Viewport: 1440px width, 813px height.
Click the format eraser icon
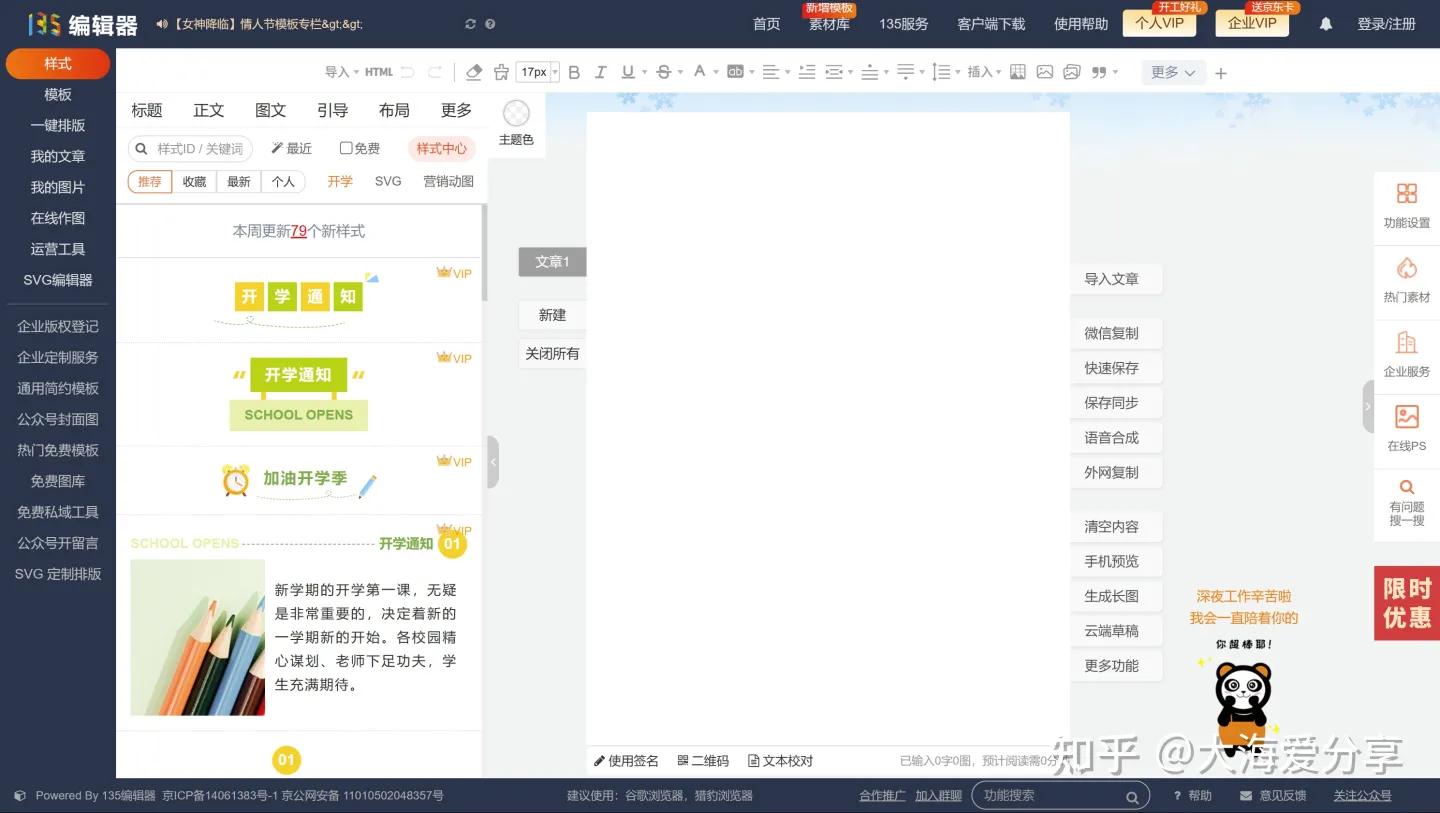[x=473, y=72]
